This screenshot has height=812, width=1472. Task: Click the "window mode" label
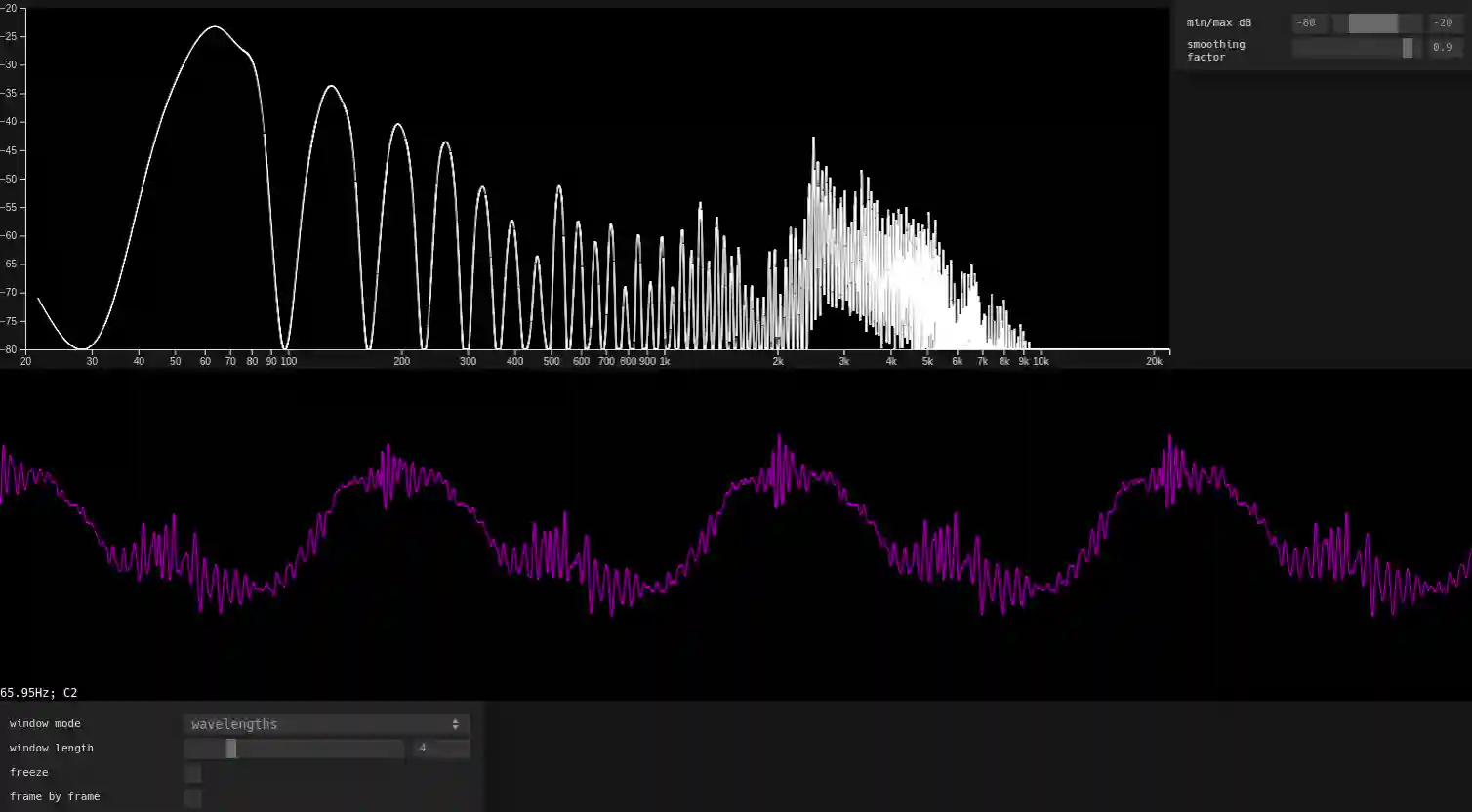pos(45,724)
